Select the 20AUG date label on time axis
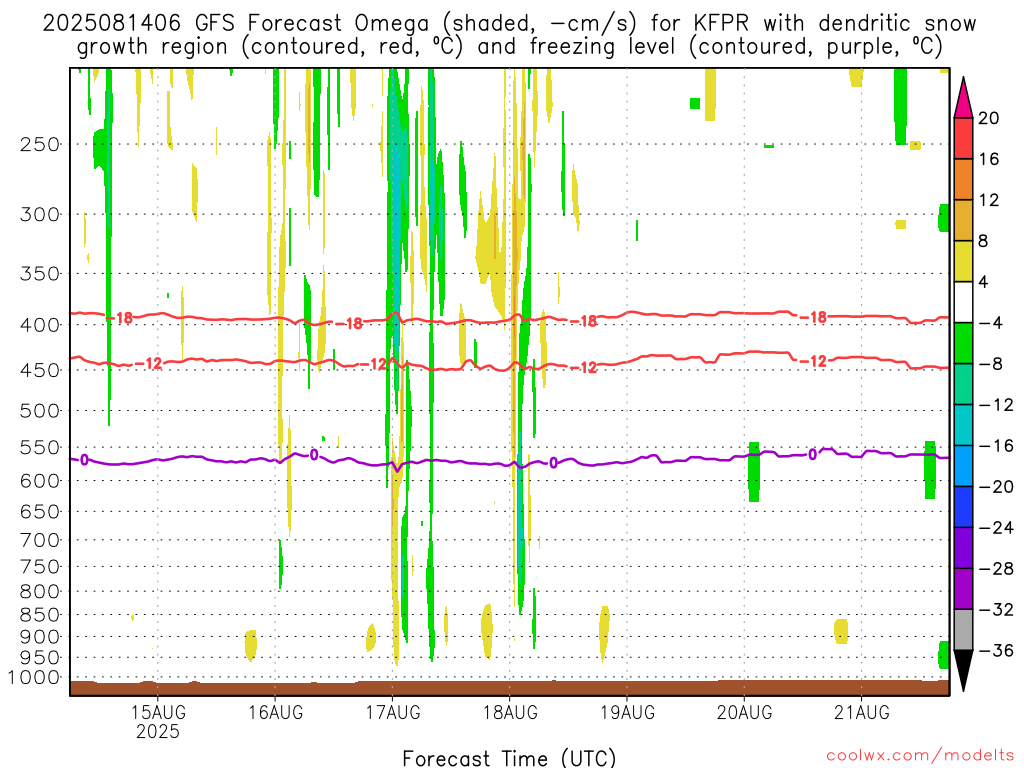Screen dimensions: 1024x768 tap(744, 712)
